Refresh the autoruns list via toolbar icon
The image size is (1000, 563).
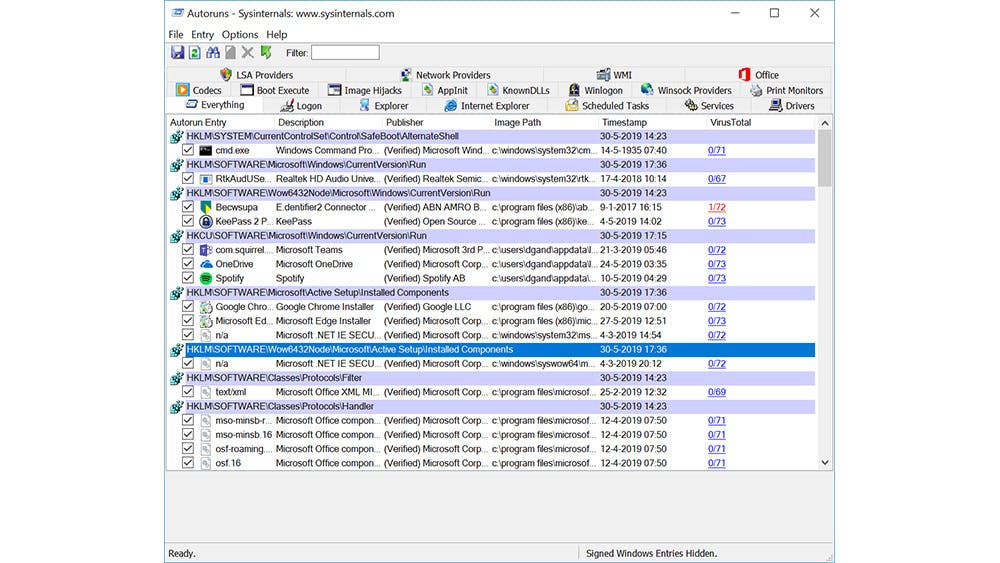(194, 52)
